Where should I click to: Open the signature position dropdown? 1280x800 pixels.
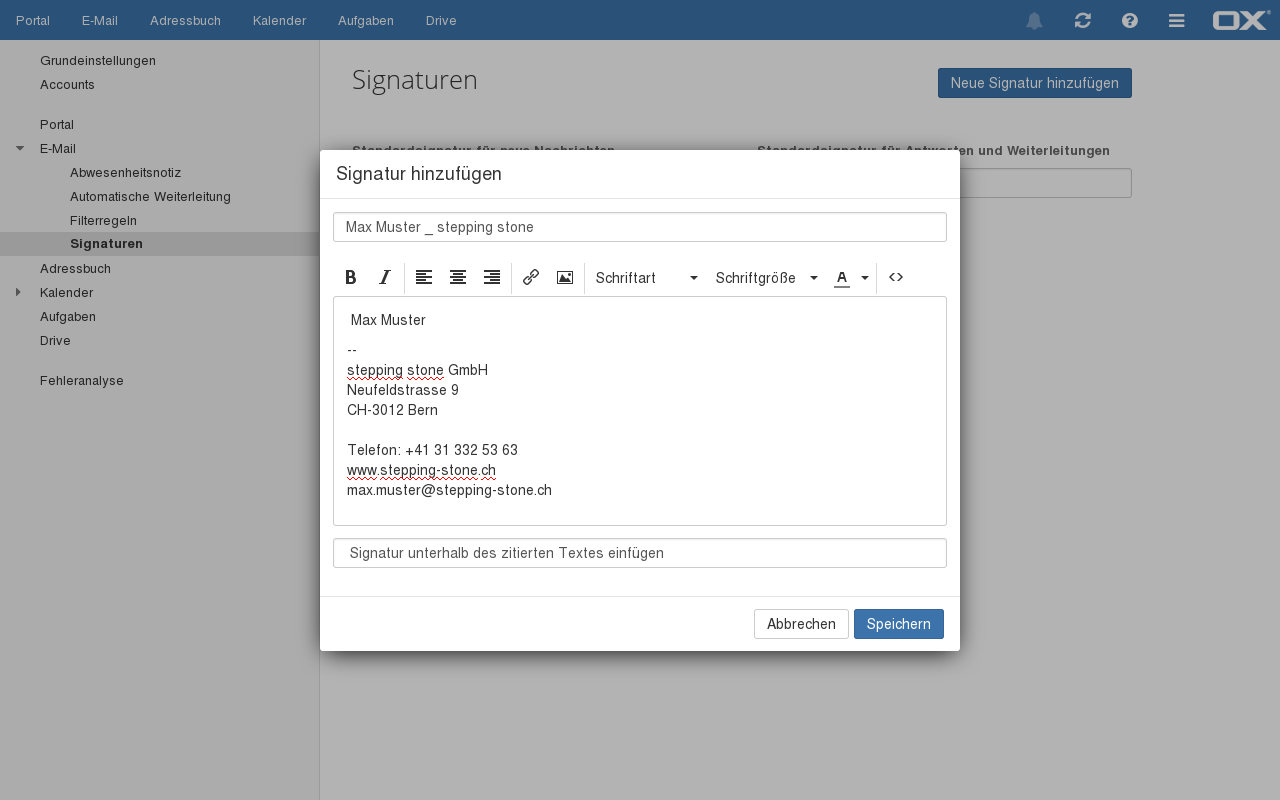(639, 553)
